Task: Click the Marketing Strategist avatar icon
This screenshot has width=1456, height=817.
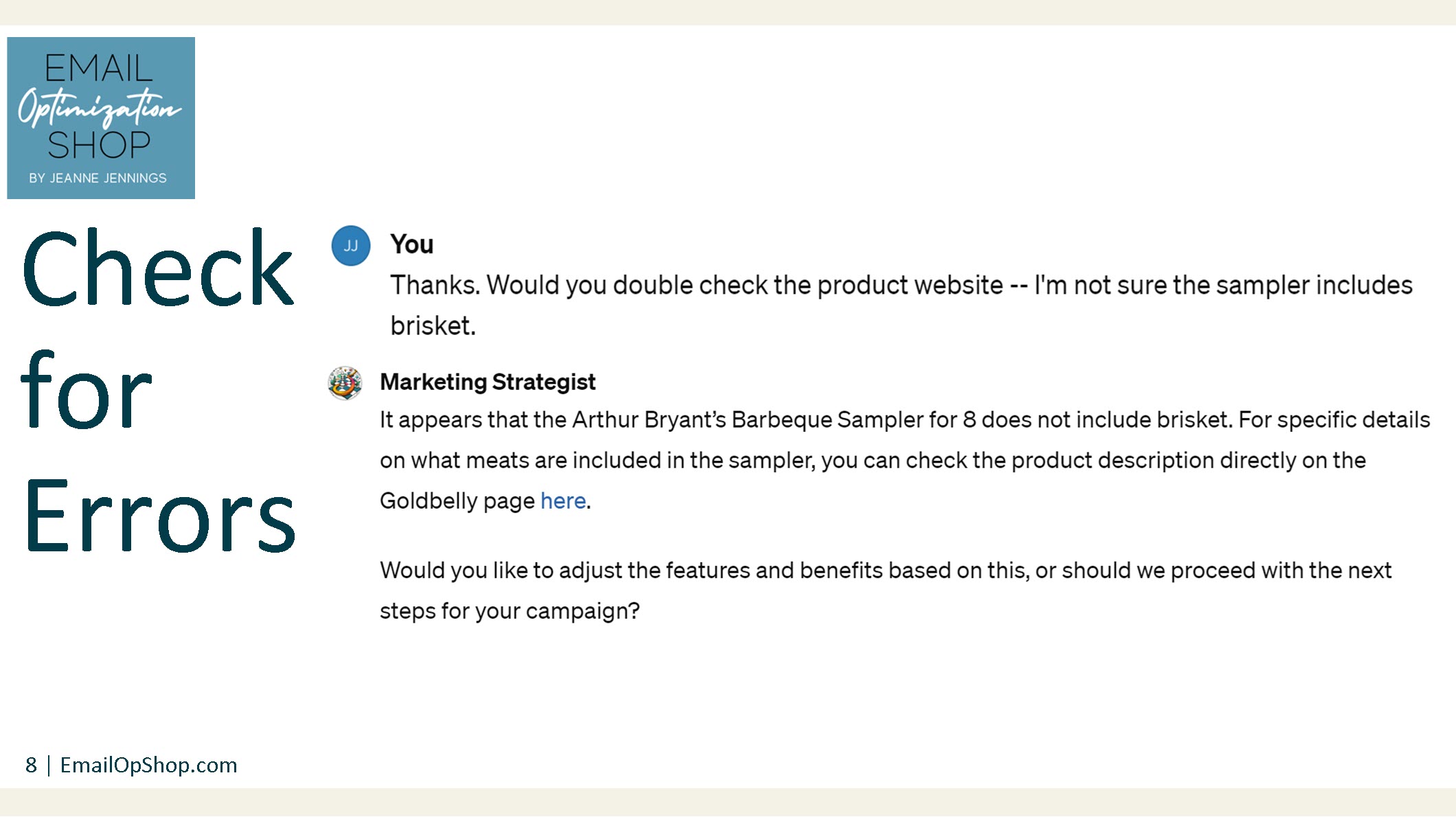Action: tap(345, 382)
